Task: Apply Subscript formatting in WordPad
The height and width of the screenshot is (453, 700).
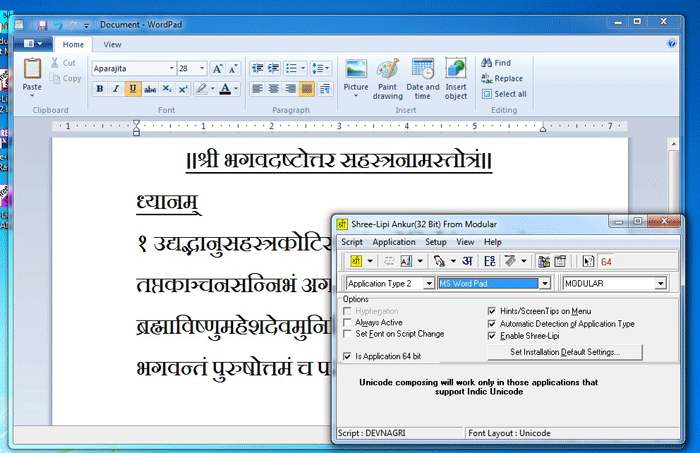Action: 167,89
